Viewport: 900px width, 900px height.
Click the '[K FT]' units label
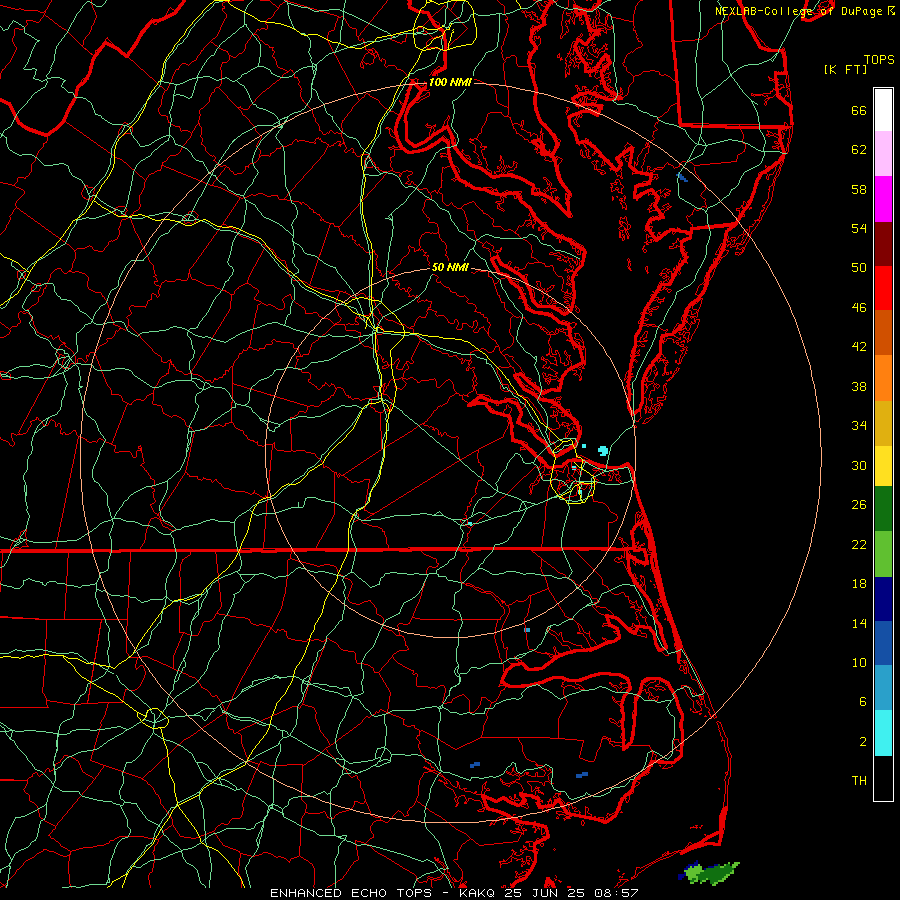tap(845, 69)
